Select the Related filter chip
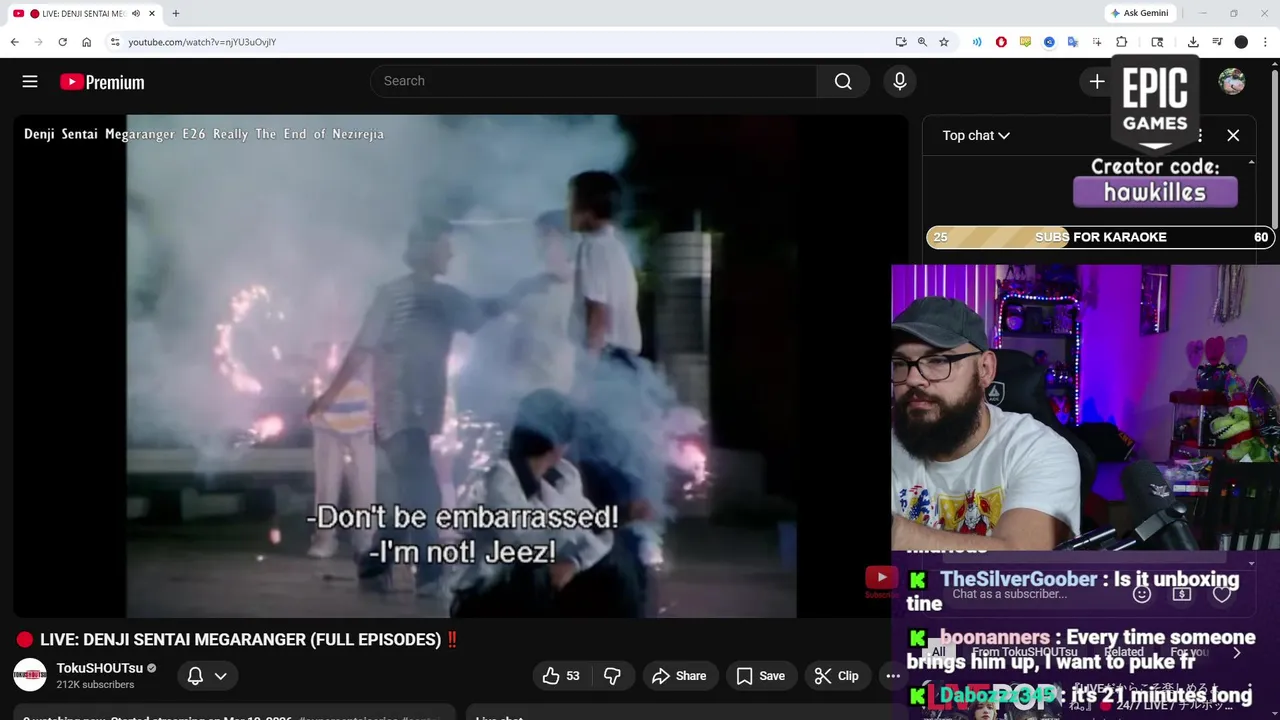This screenshot has height=720, width=1280. pyautogui.click(x=1124, y=652)
